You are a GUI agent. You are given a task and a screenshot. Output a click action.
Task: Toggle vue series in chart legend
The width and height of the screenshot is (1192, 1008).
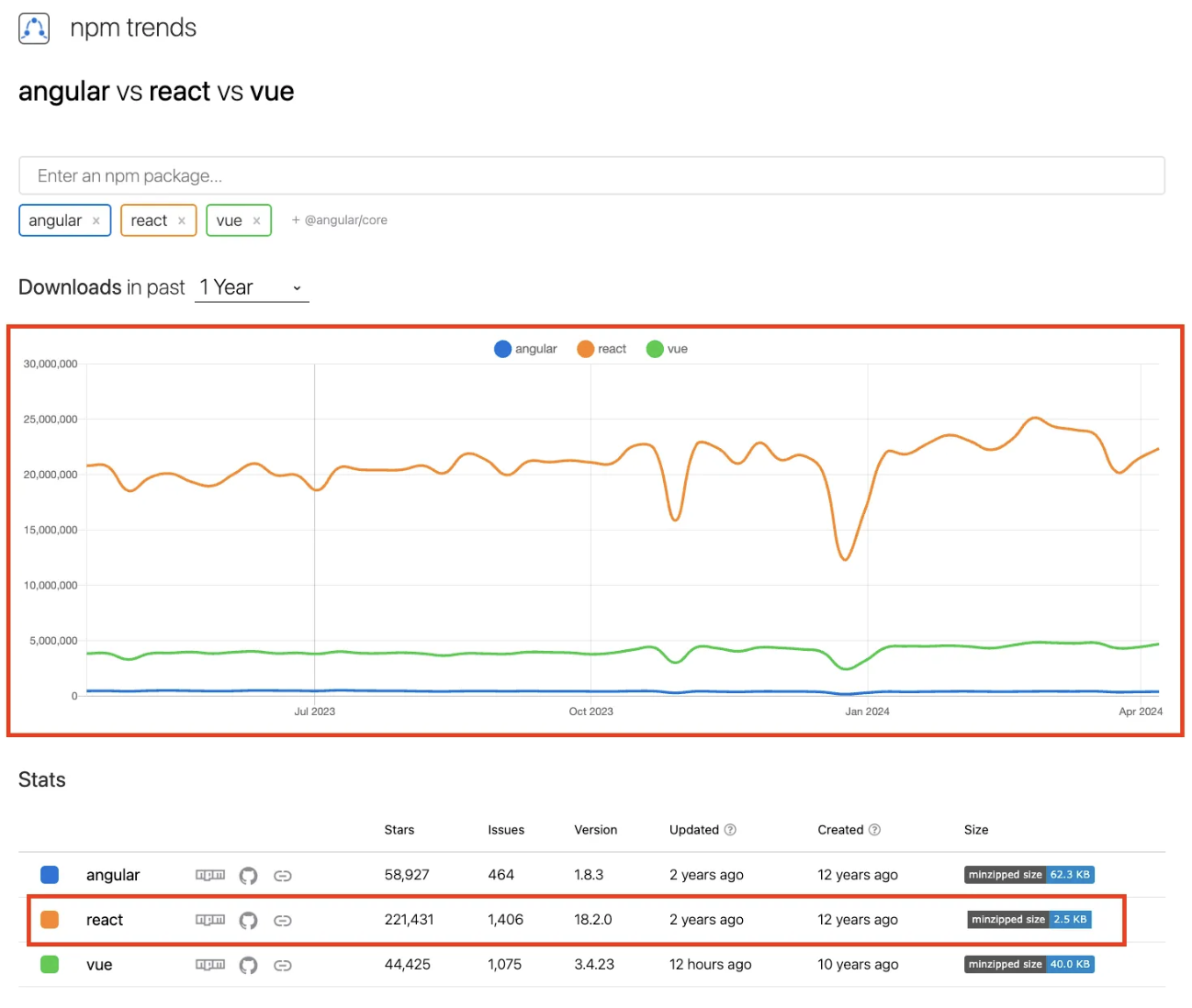click(667, 349)
